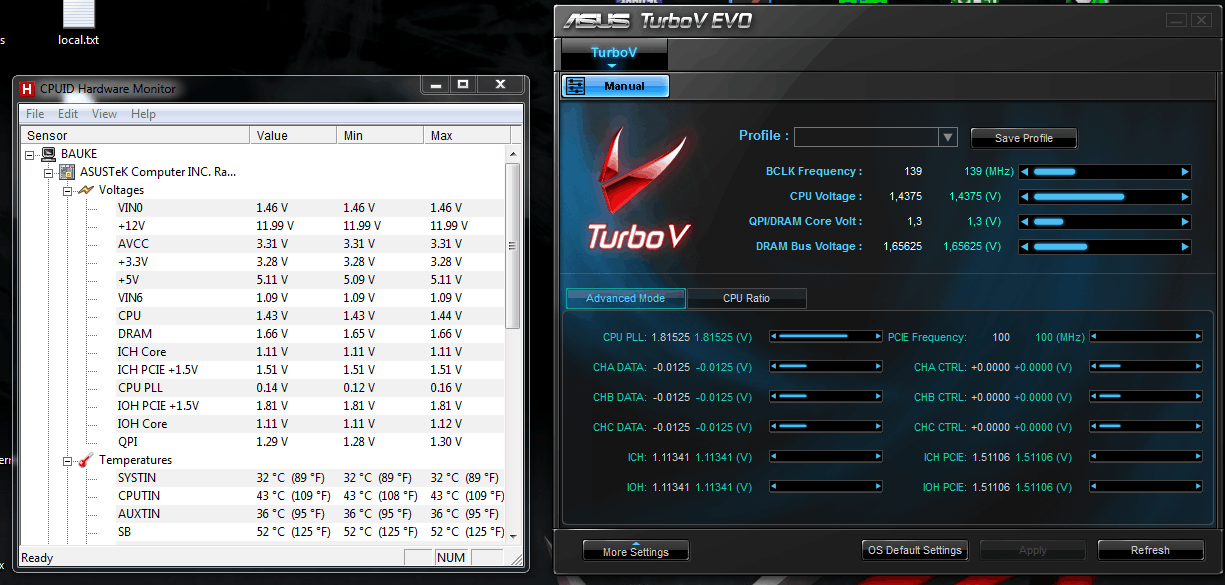Viewport: 1225px width, 585px height.
Task: Click ICH PCIE right arrow
Action: (x=1196, y=457)
